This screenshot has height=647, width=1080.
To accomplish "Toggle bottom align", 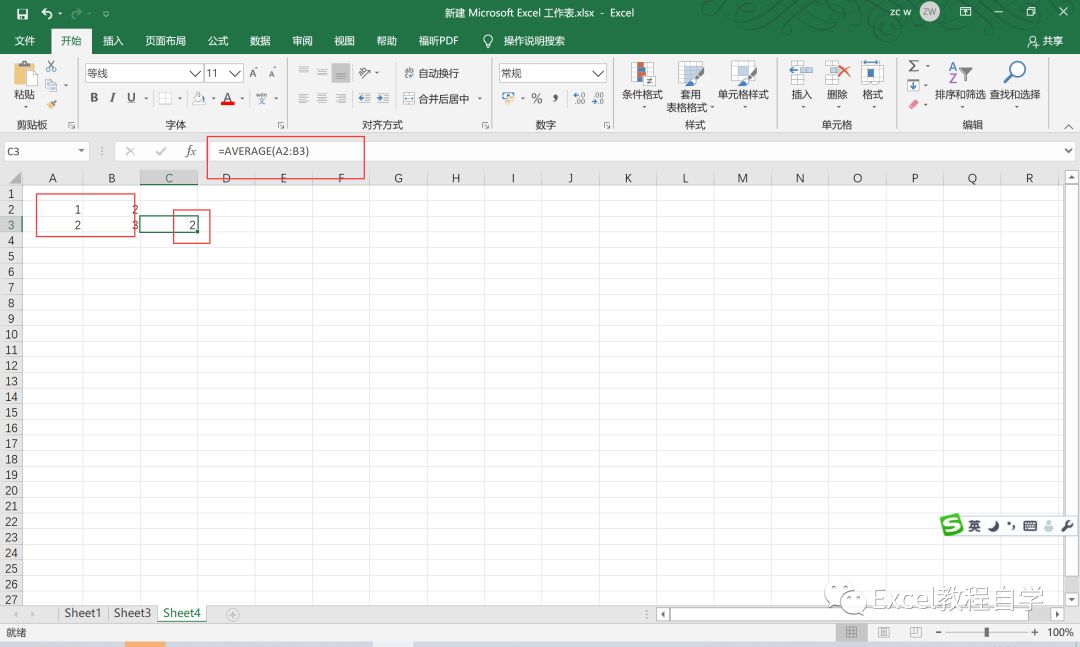I will click(x=341, y=72).
